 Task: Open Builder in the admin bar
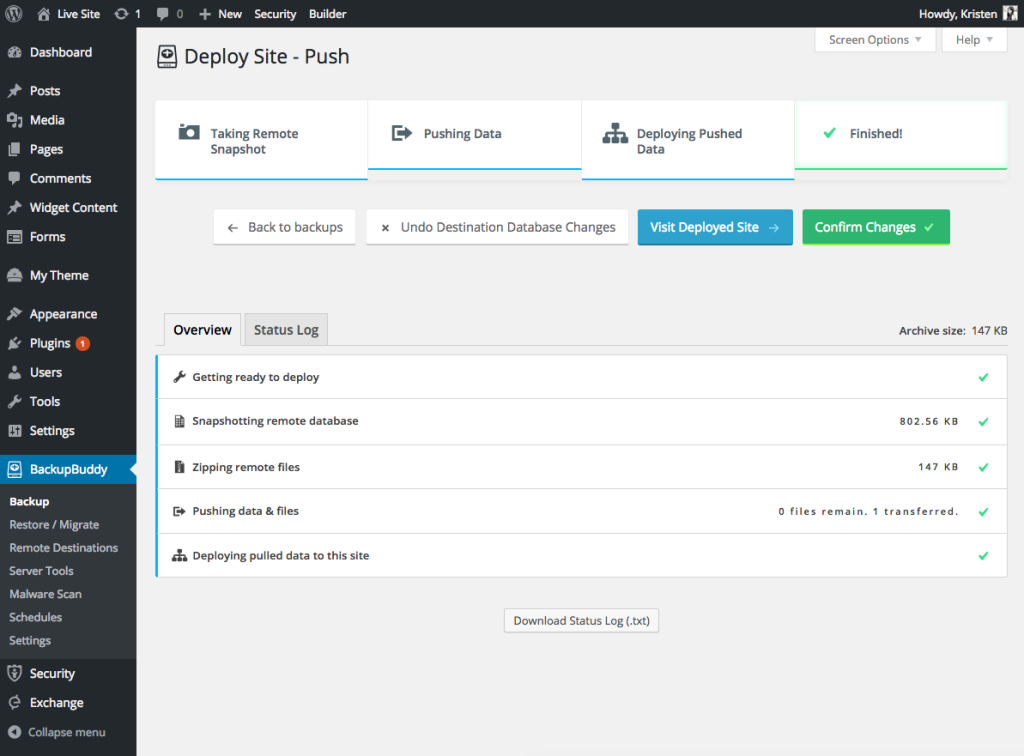click(328, 14)
